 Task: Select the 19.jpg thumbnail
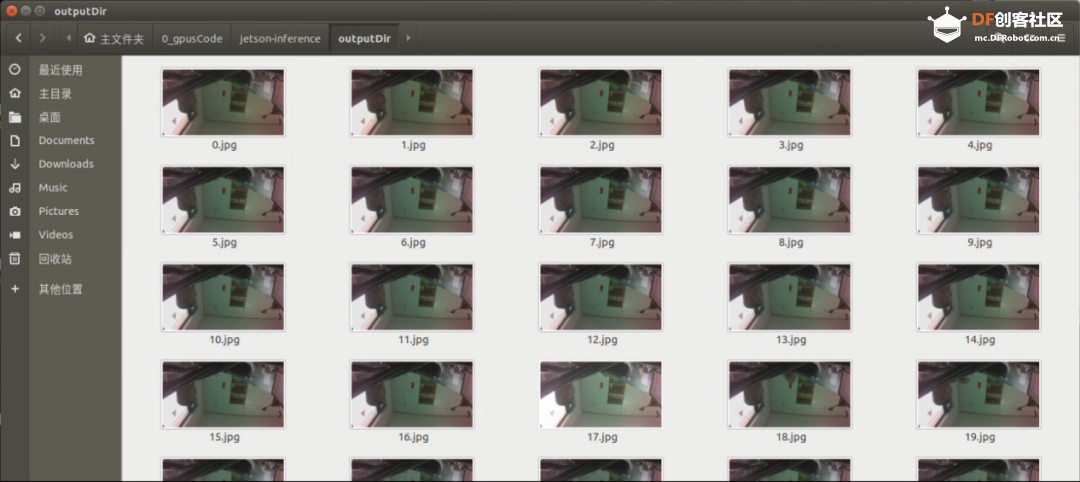pyautogui.click(x=979, y=395)
